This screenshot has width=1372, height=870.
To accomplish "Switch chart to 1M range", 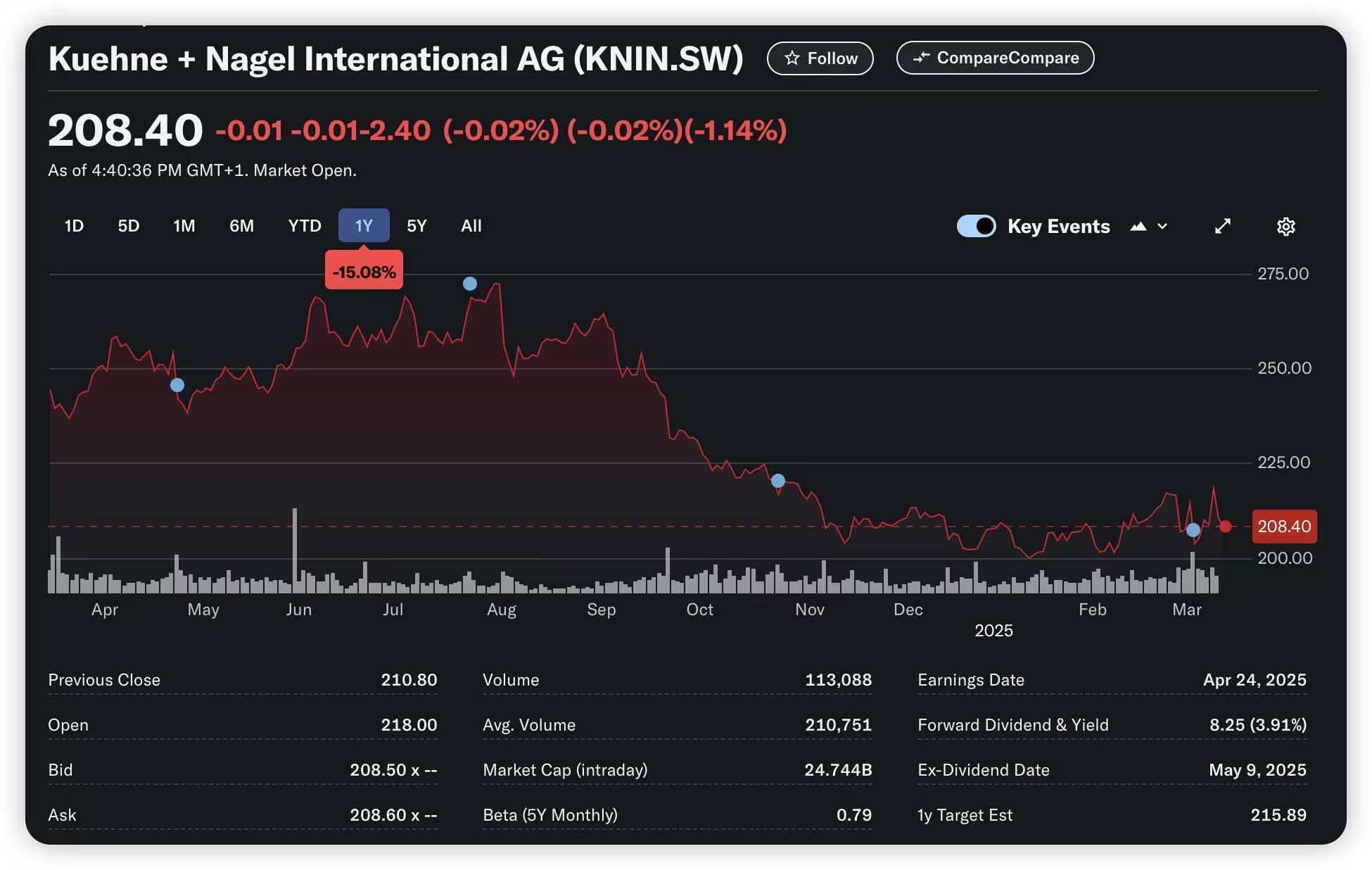I will pyautogui.click(x=184, y=226).
